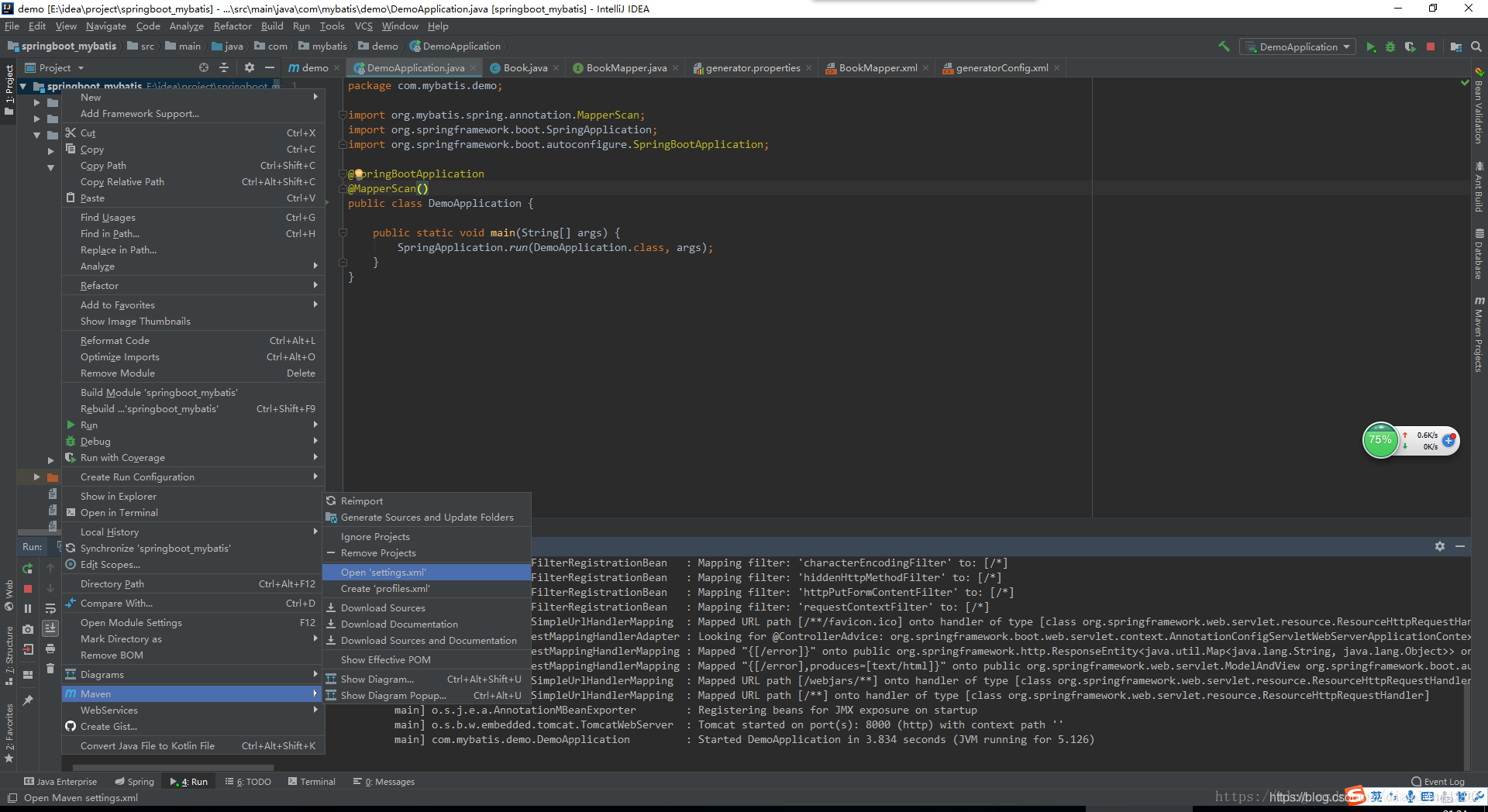Expand the Refactor submenu
The height and width of the screenshot is (812, 1488).
[192, 286]
